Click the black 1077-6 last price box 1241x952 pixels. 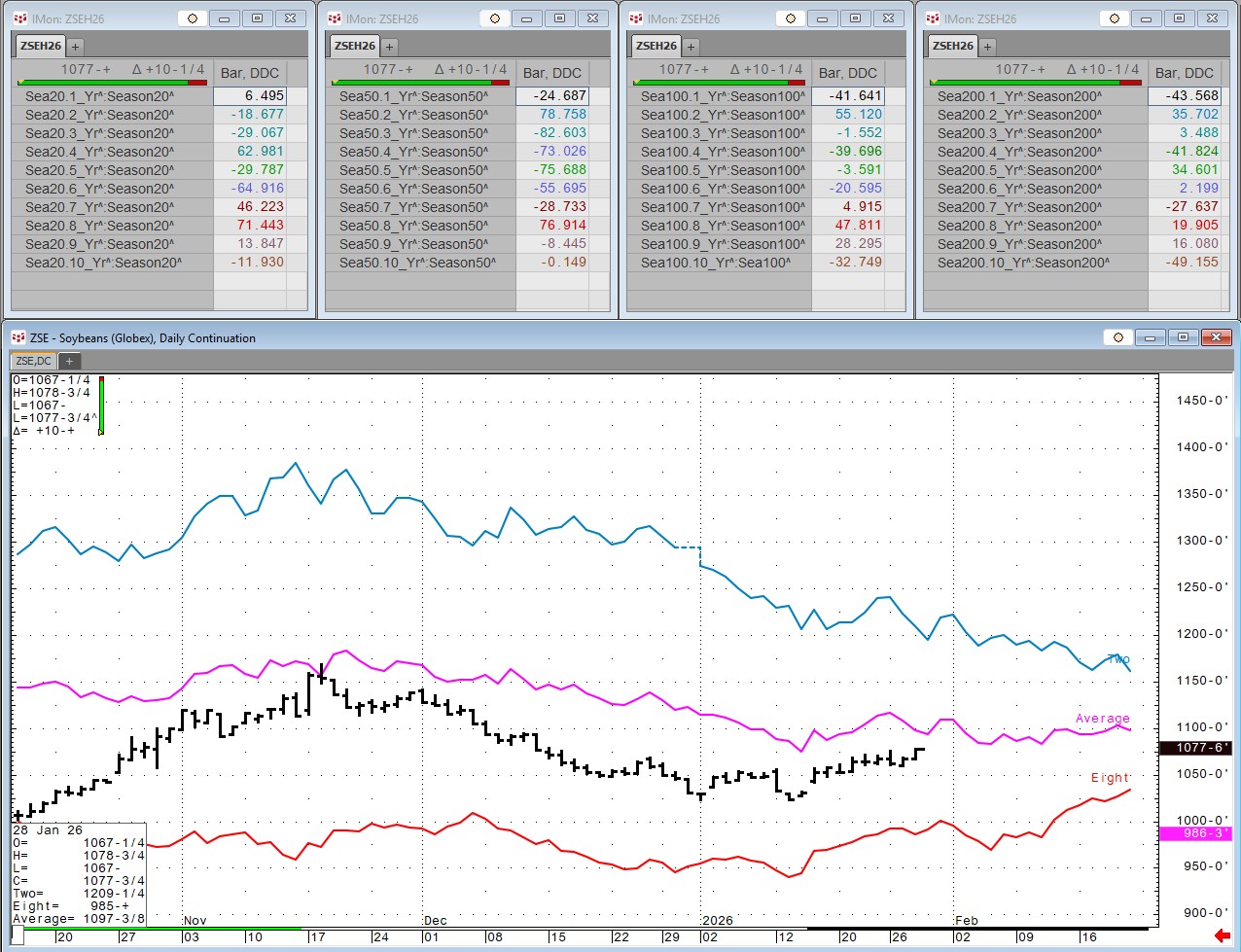[x=1197, y=749]
